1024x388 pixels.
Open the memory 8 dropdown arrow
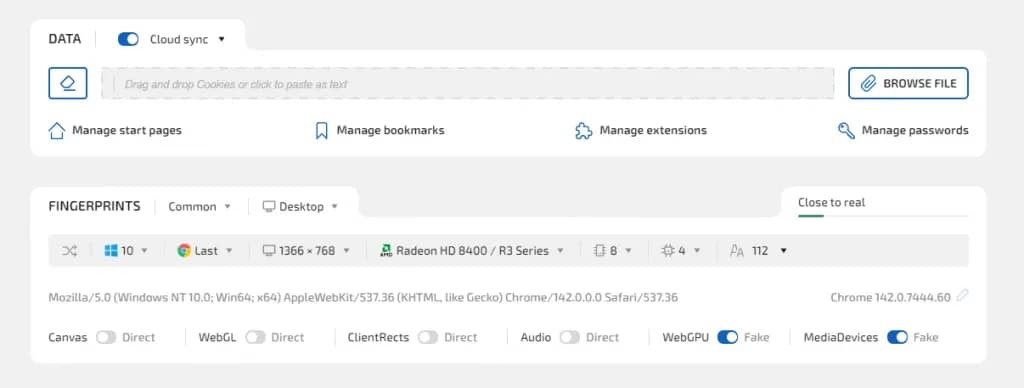coord(628,251)
